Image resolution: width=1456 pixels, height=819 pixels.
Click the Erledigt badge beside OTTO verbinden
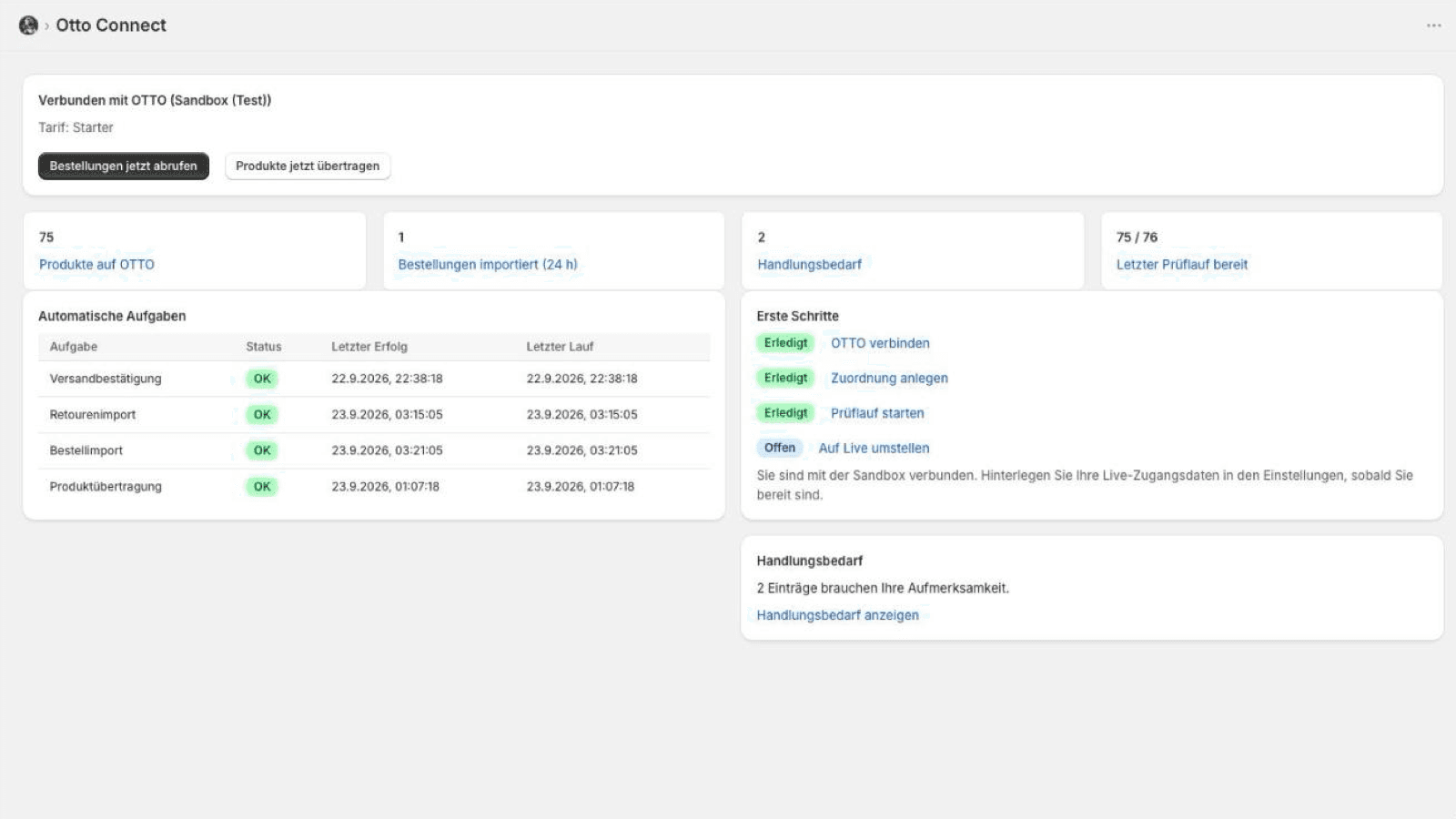[x=785, y=343]
